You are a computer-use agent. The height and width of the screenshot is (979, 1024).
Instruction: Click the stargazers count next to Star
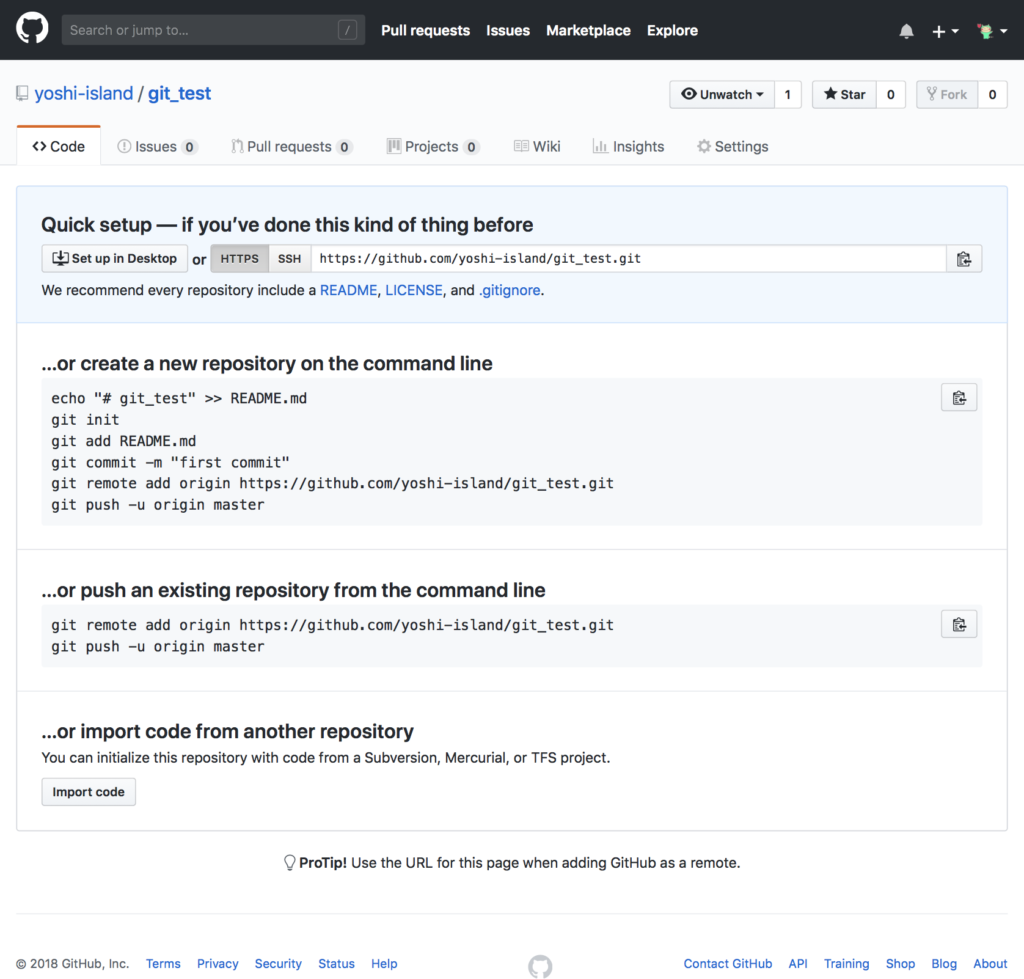(890, 95)
